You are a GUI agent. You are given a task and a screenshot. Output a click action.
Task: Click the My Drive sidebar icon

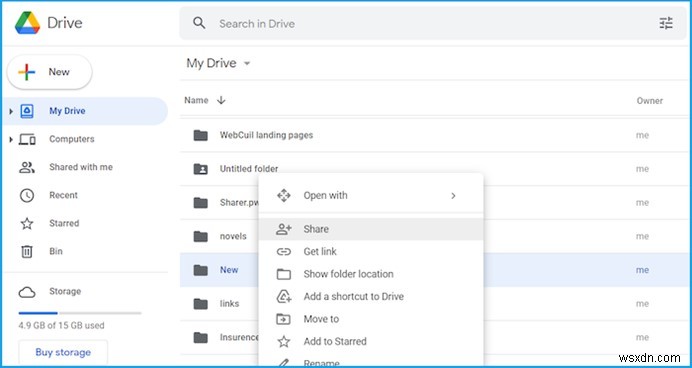click(27, 111)
